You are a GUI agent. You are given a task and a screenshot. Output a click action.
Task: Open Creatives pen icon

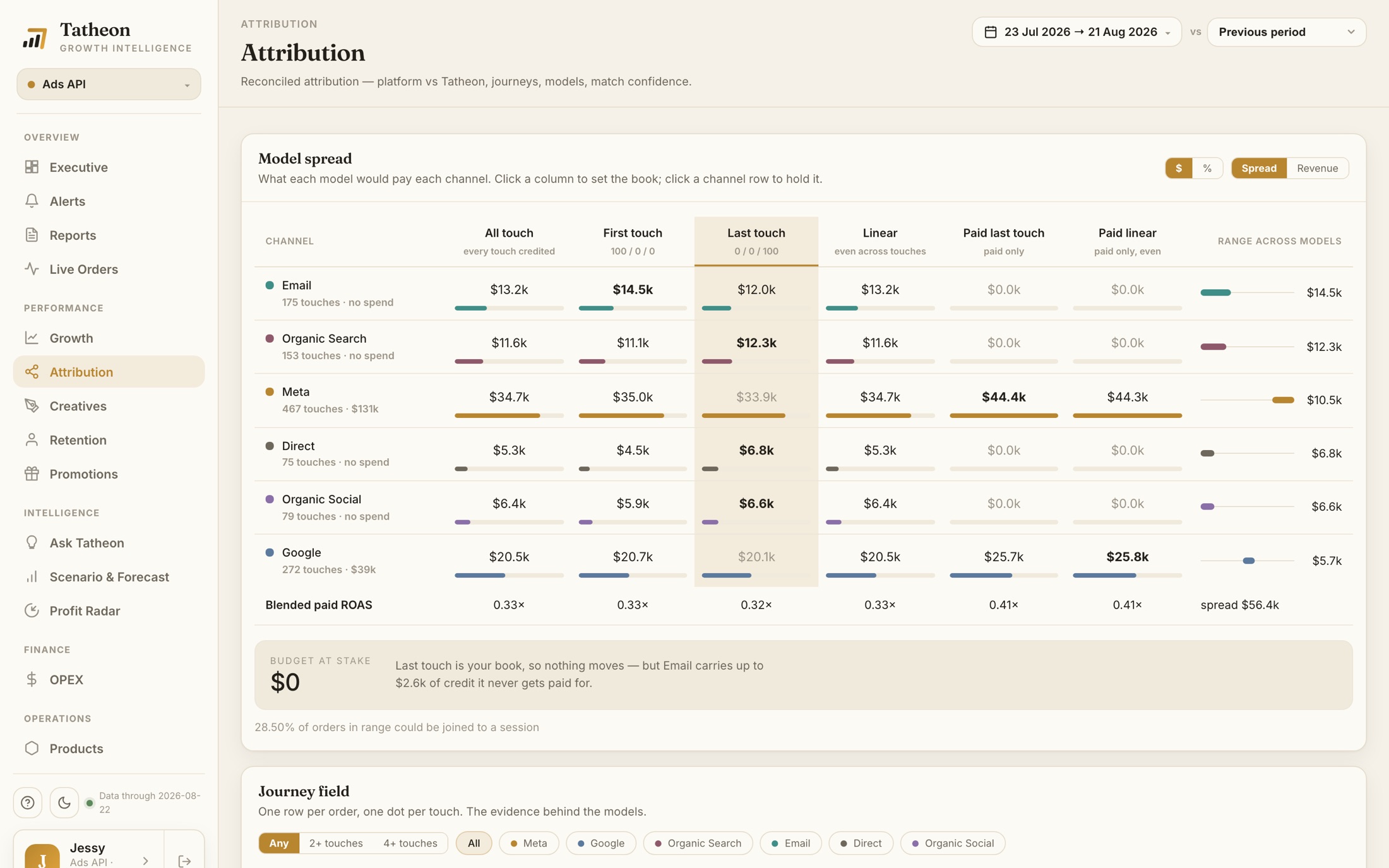click(x=32, y=406)
